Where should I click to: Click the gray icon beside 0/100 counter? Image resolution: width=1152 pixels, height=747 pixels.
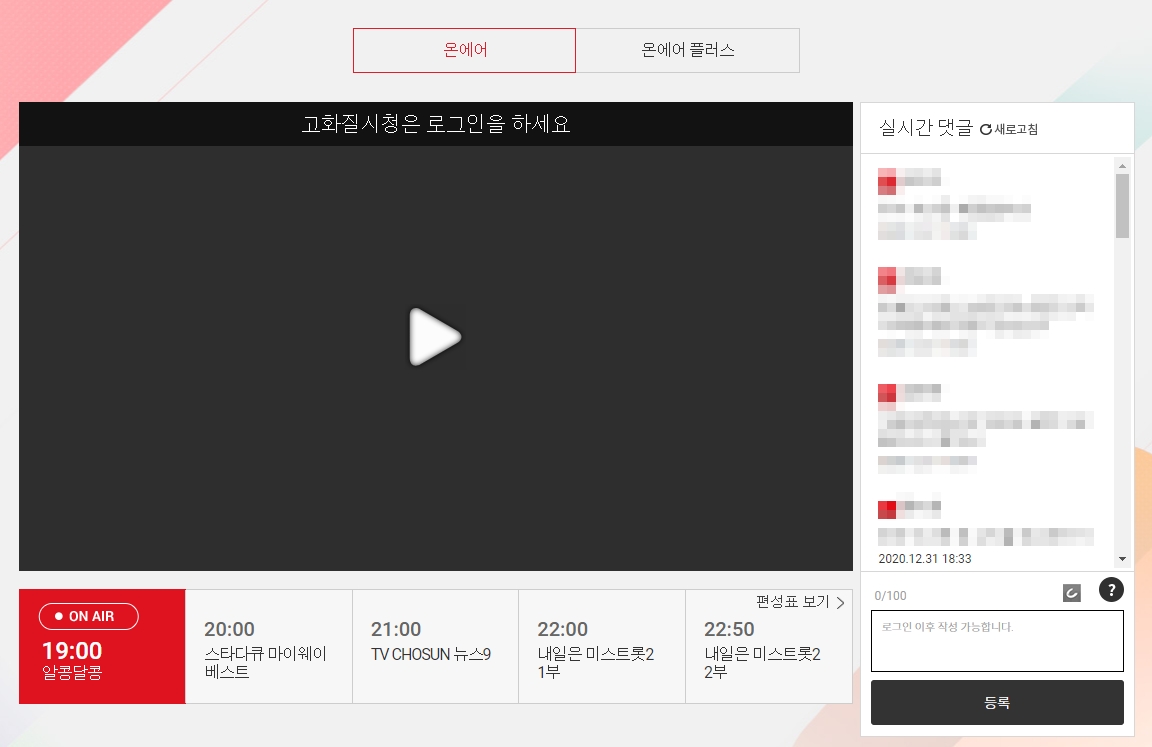pyautogui.click(x=1072, y=593)
